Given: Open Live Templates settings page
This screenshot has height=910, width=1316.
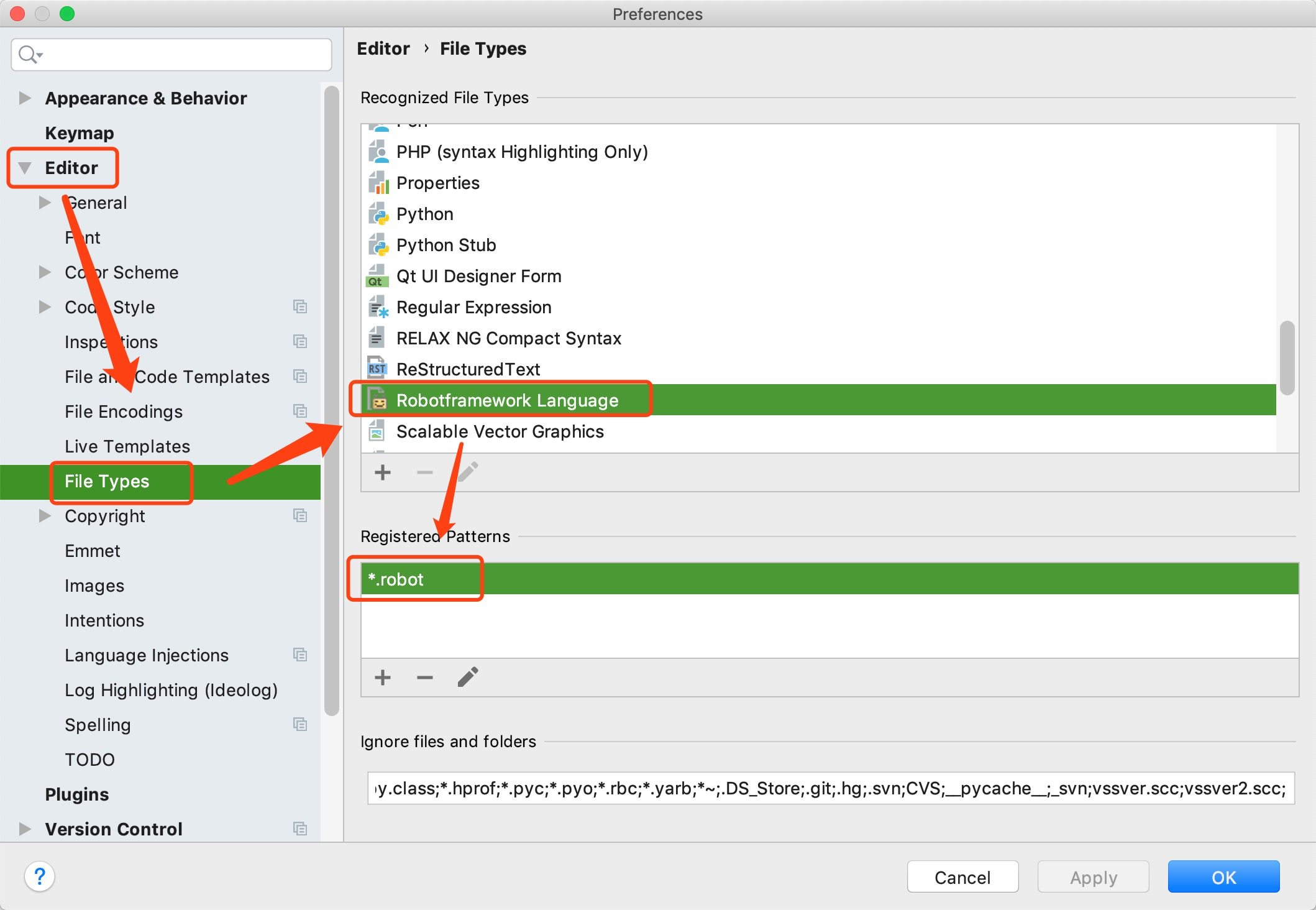Looking at the screenshot, I should pos(127,446).
